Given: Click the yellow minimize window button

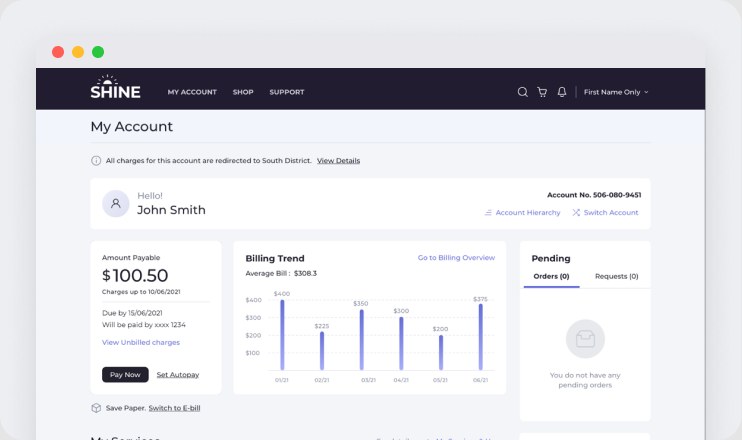Looking at the screenshot, I should click(78, 52).
